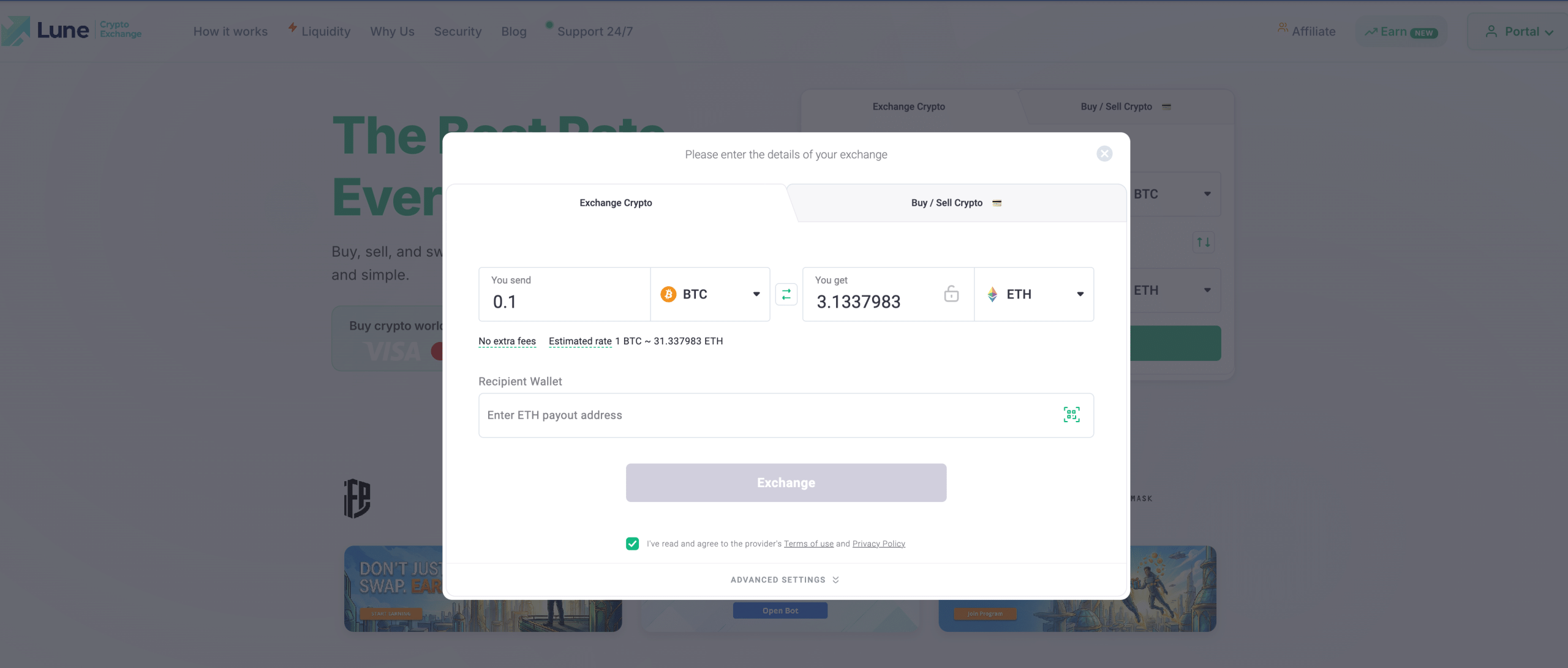1568x668 pixels.
Task: Open the Blog link
Action: pos(514,31)
